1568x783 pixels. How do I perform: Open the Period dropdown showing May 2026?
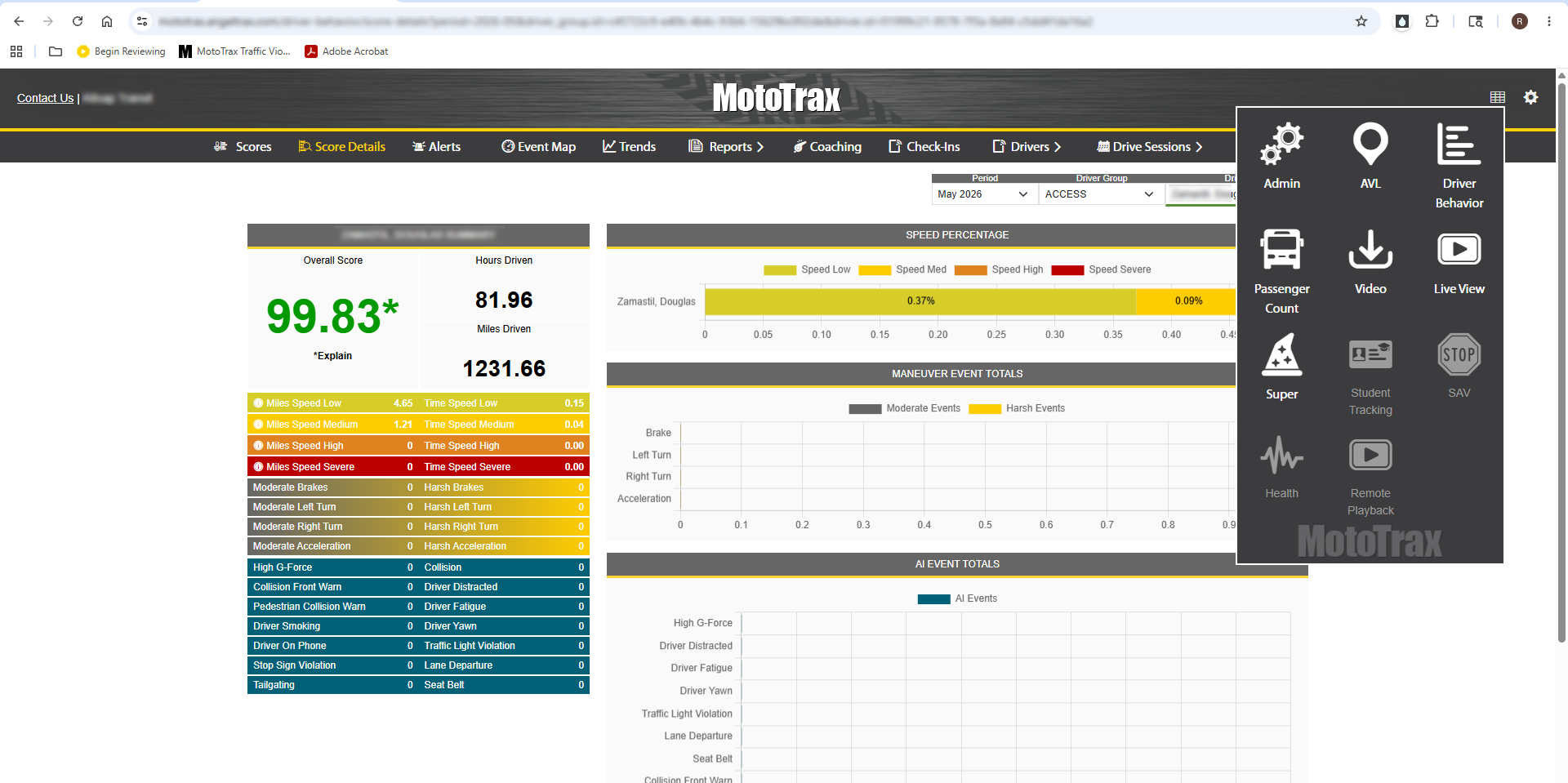pyautogui.click(x=984, y=194)
